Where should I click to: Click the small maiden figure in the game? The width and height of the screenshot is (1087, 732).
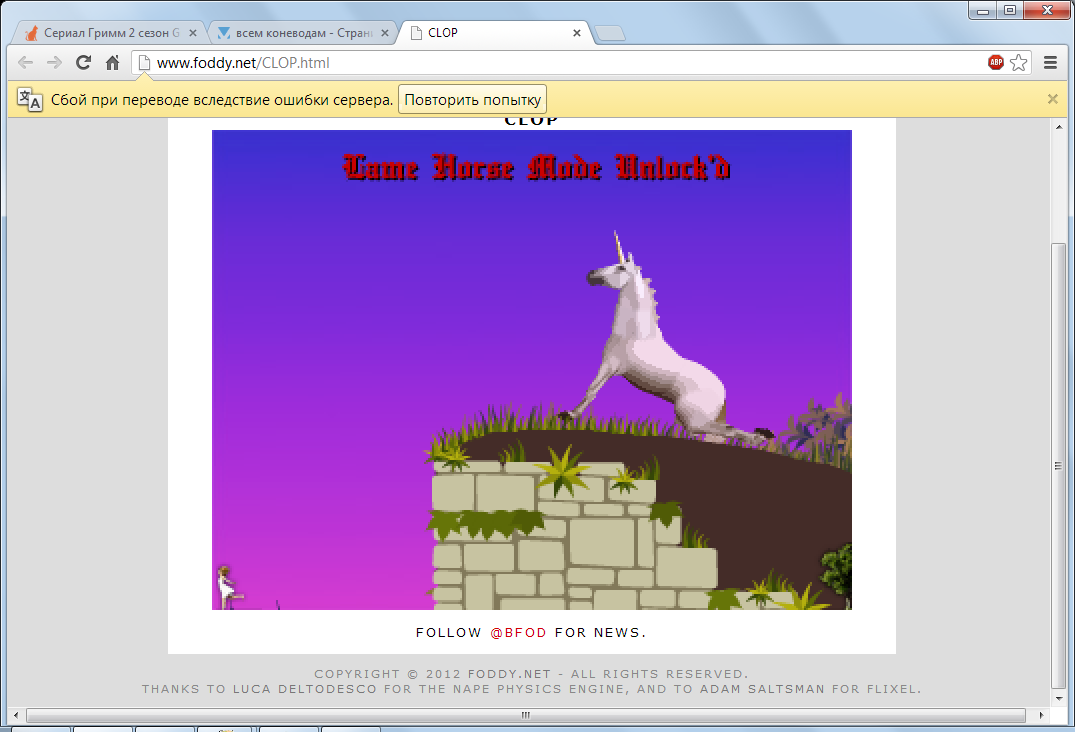coord(227,587)
